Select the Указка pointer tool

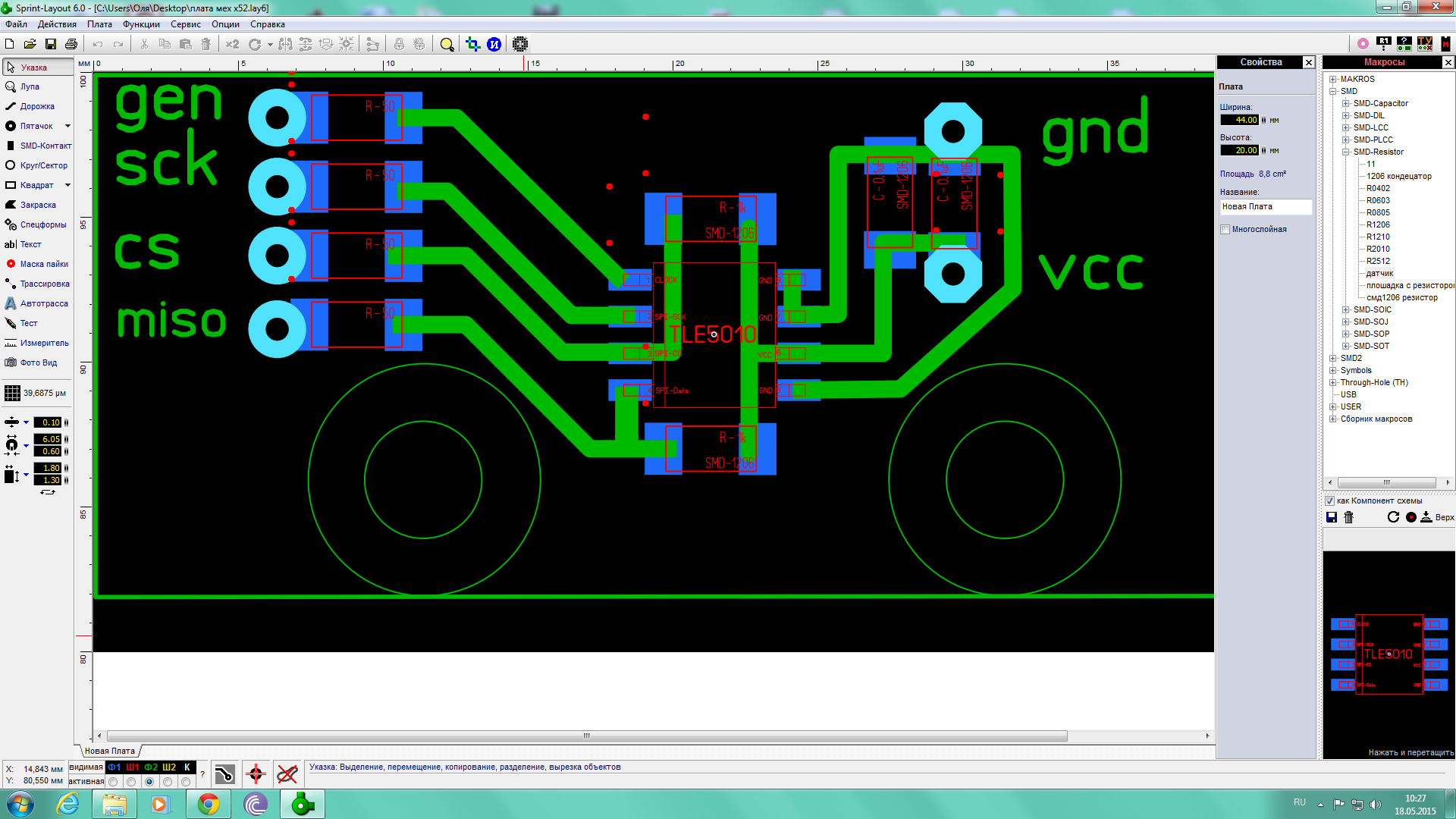37,67
